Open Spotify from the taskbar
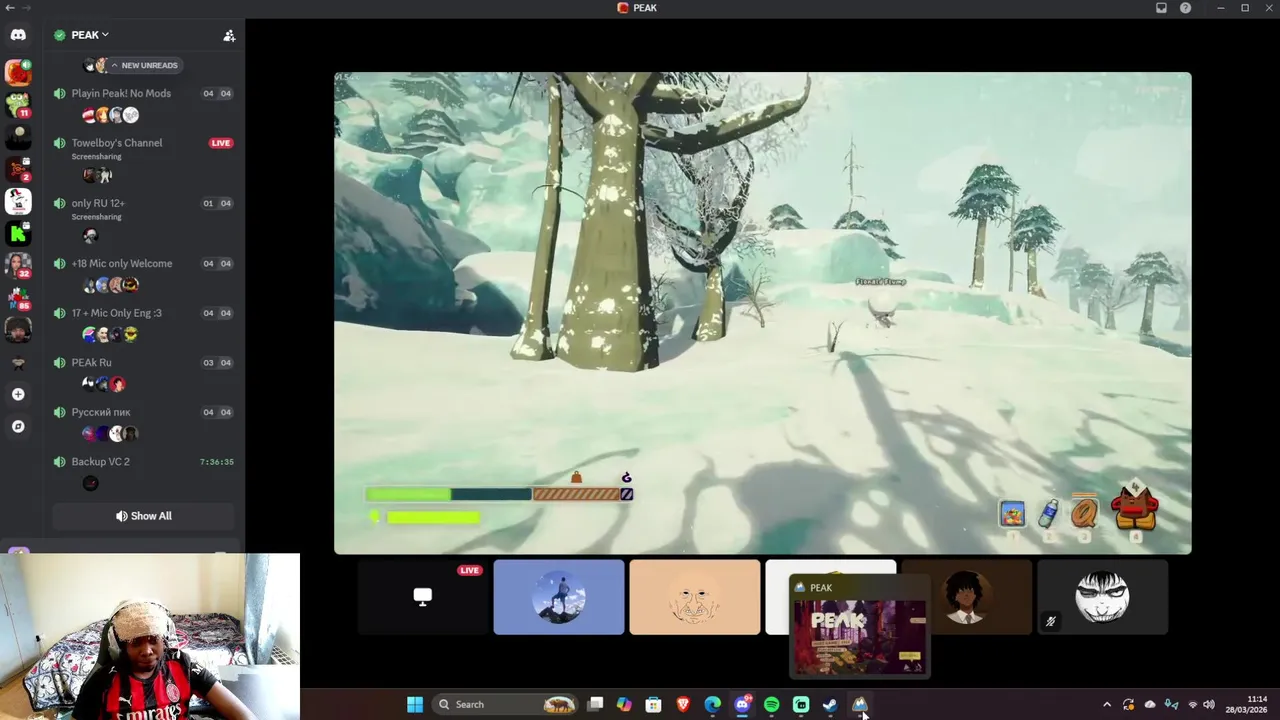Viewport: 1280px width, 720px height. coord(771,704)
